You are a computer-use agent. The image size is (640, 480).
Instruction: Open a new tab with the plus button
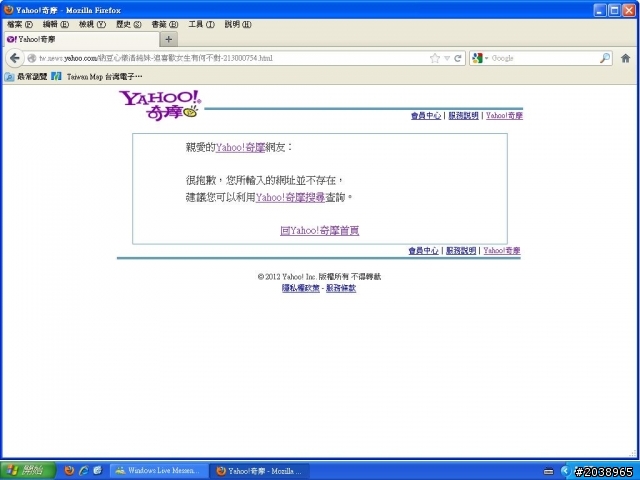(x=169, y=39)
